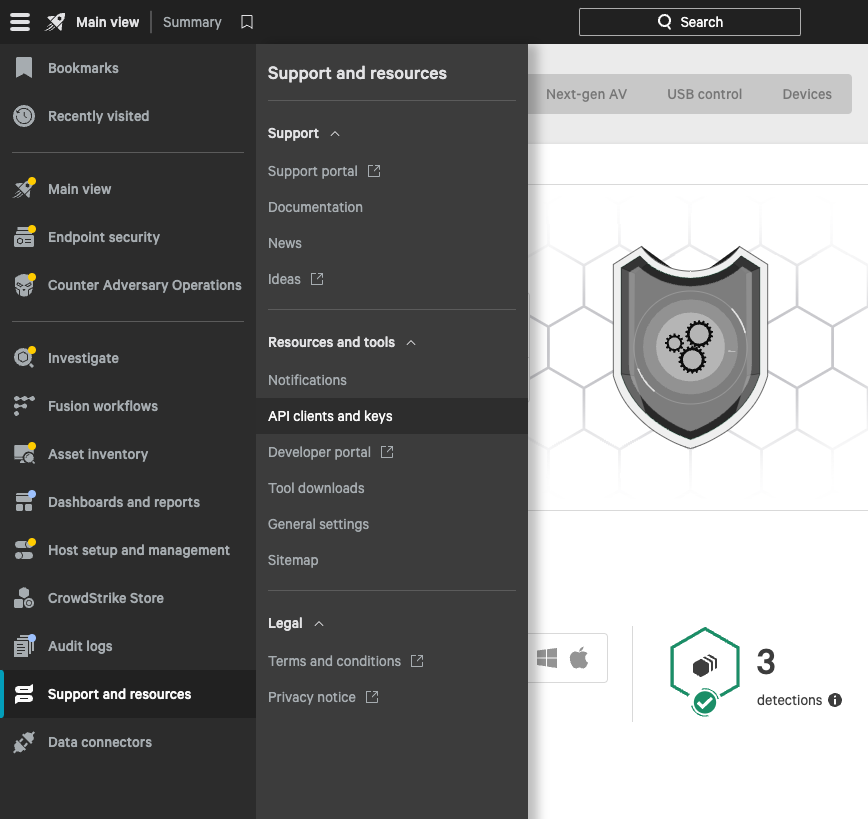868x819 pixels.
Task: Collapse Resources and tools section
Action: pos(411,343)
